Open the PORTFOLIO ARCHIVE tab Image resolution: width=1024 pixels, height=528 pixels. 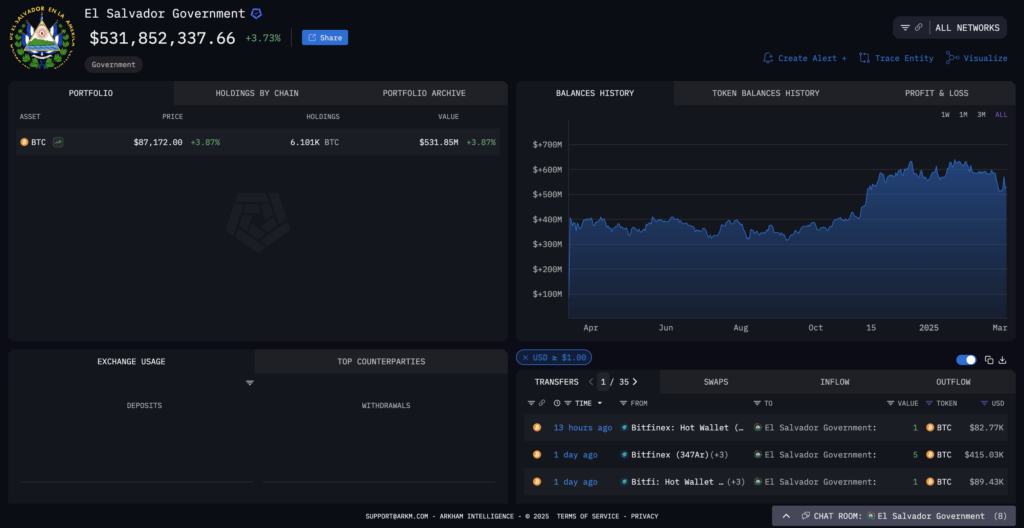(x=424, y=93)
